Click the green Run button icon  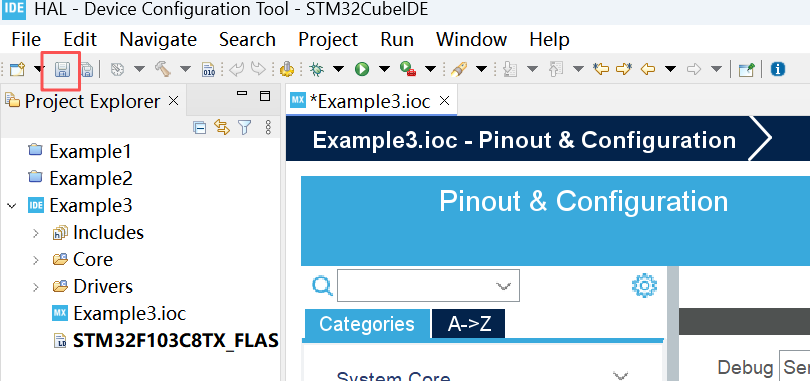point(362,69)
